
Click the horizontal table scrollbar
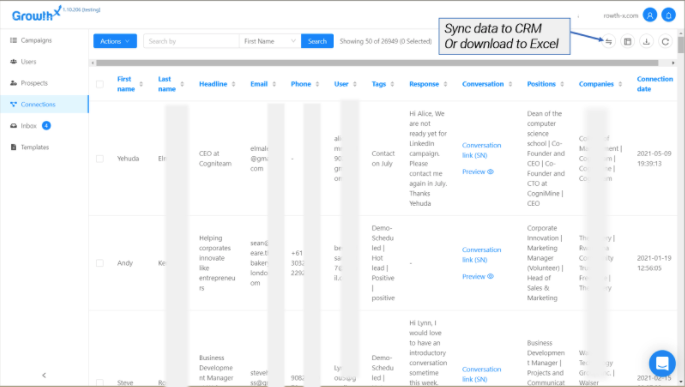(377, 63)
